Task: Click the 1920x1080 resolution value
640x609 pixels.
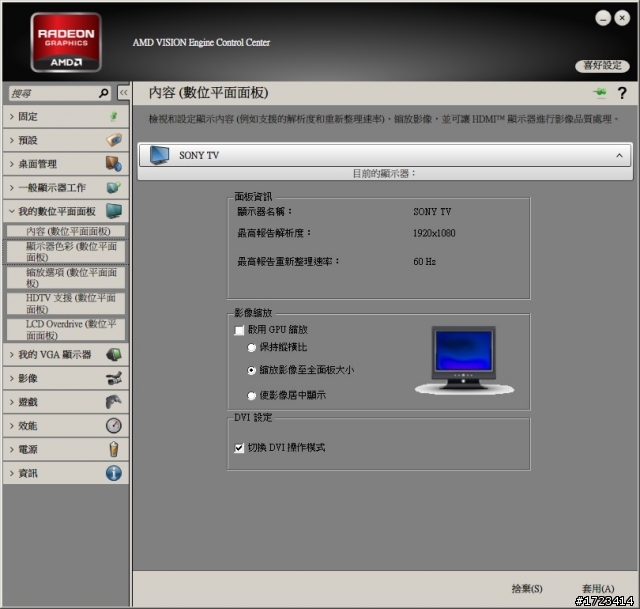Action: coord(434,233)
